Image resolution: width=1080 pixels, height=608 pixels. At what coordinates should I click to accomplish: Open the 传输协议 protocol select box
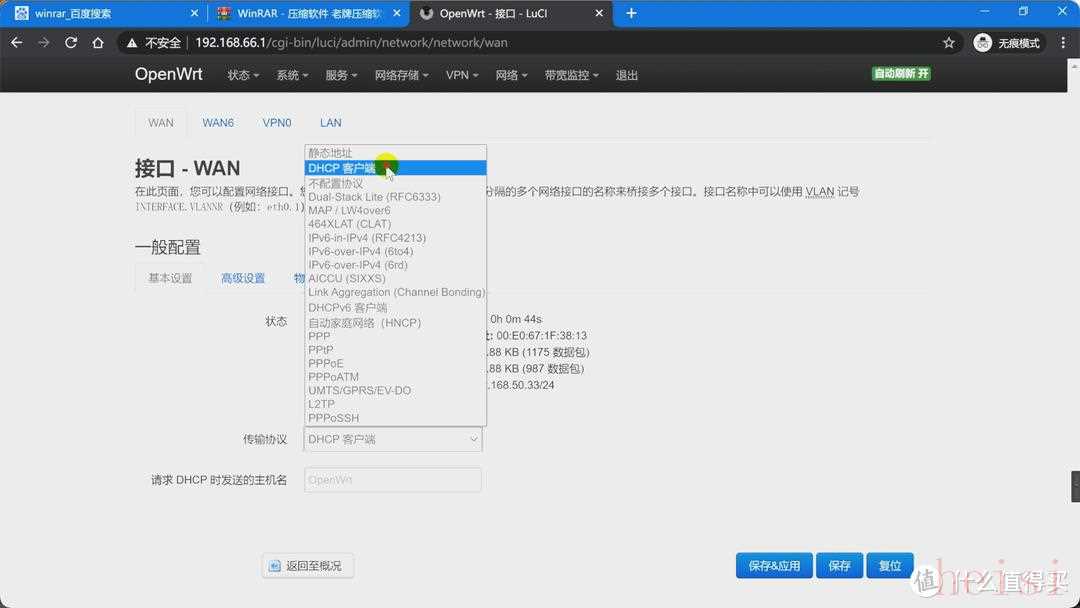click(x=393, y=439)
